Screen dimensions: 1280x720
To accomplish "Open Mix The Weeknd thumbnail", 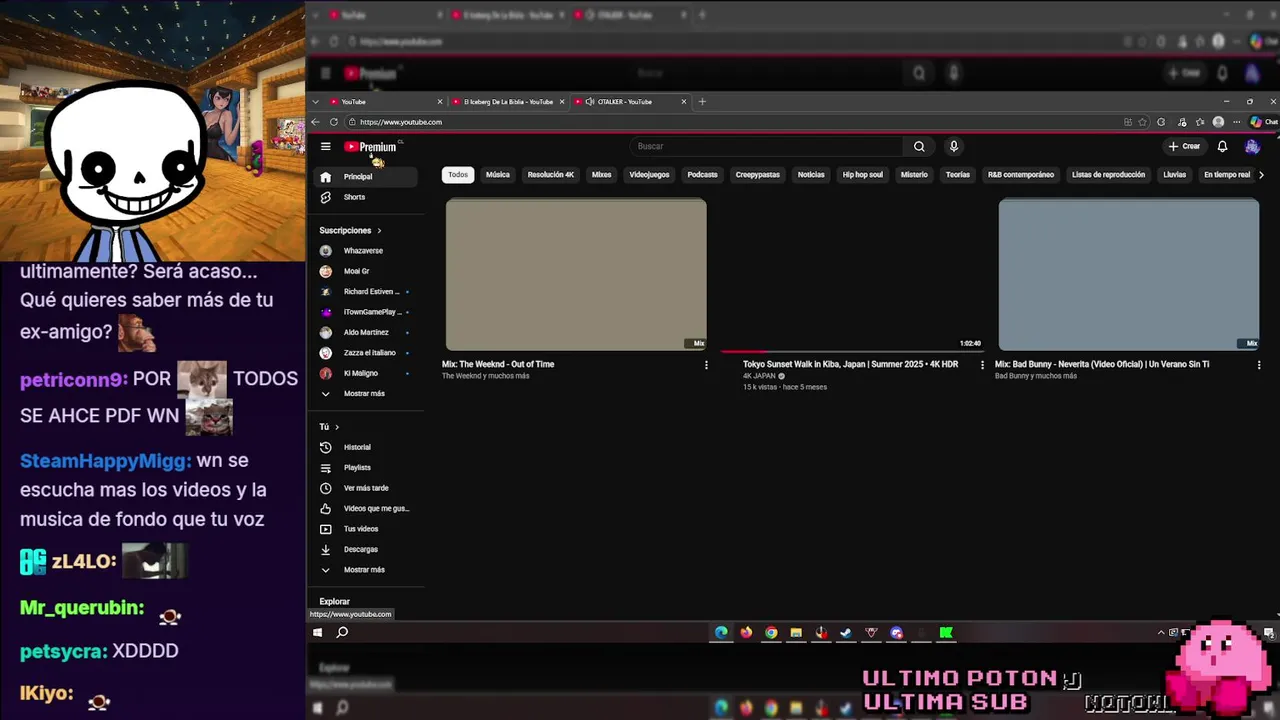I will 576,274.
